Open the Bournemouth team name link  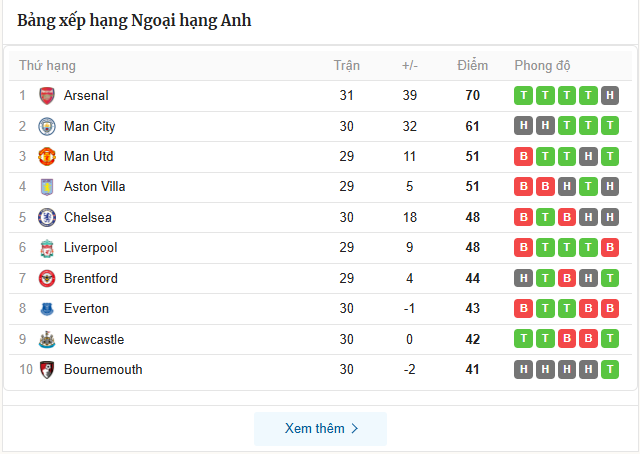click(x=103, y=370)
